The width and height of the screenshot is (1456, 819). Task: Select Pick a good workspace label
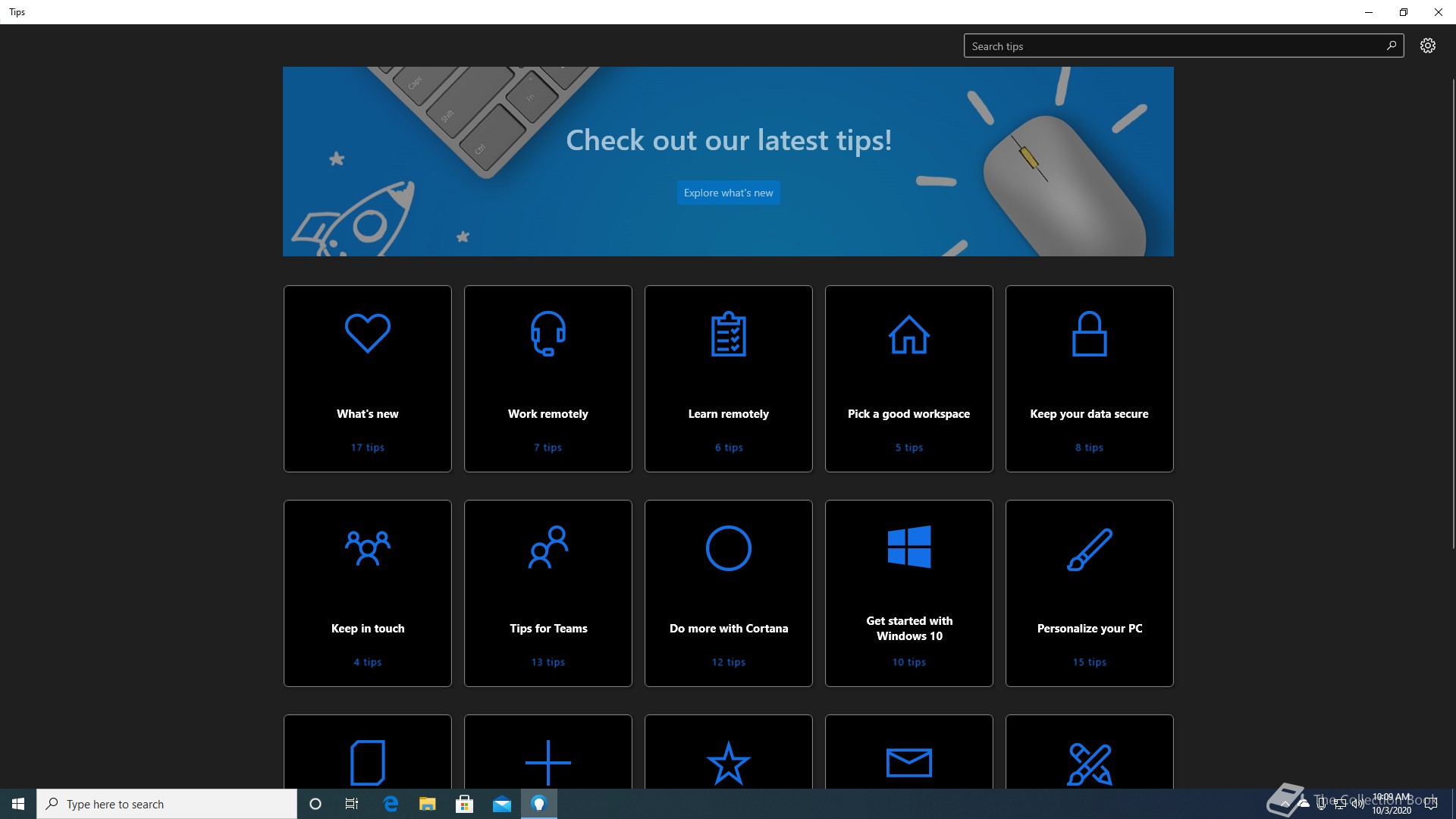tap(909, 414)
